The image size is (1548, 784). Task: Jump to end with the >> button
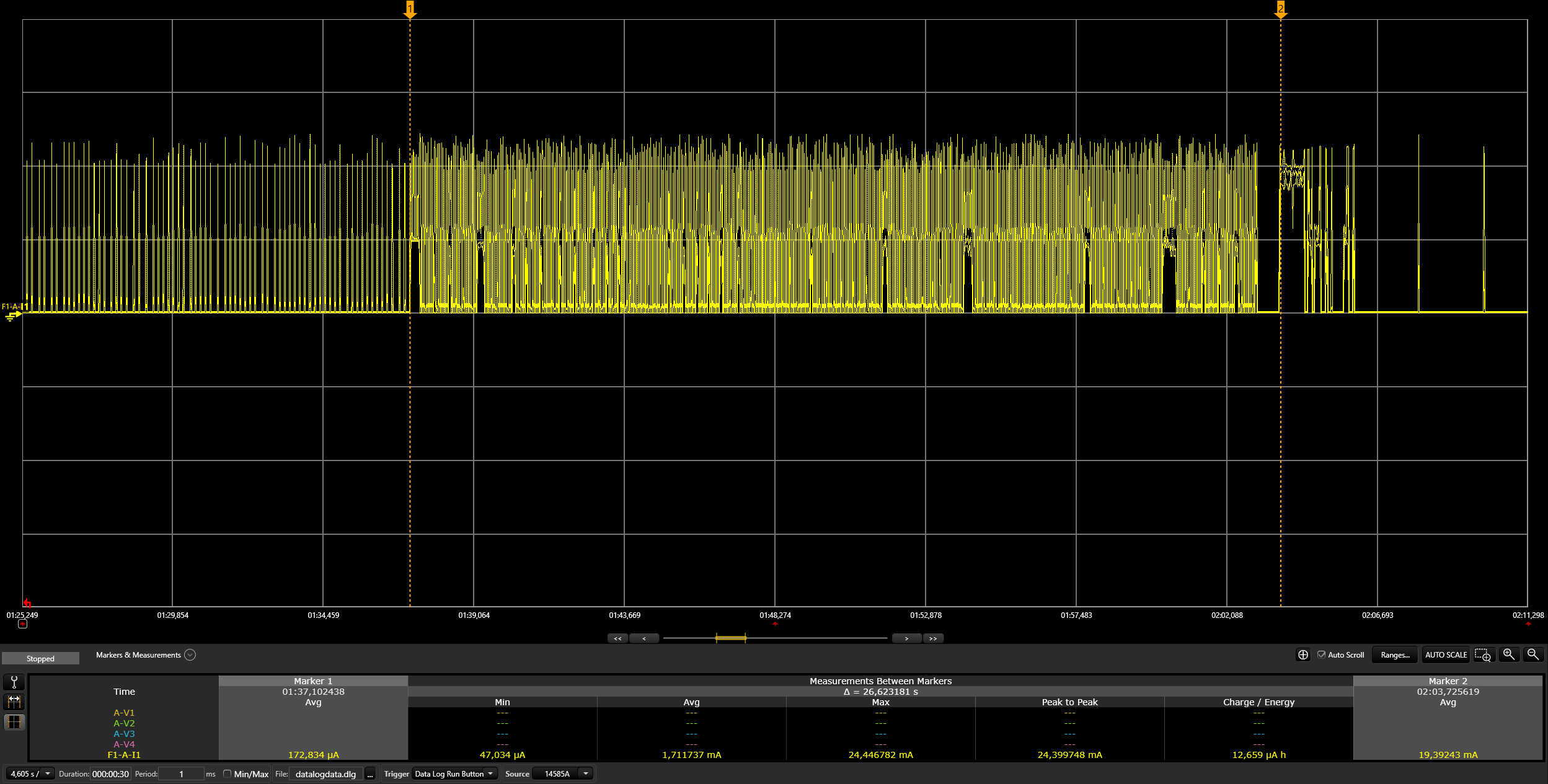[933, 638]
